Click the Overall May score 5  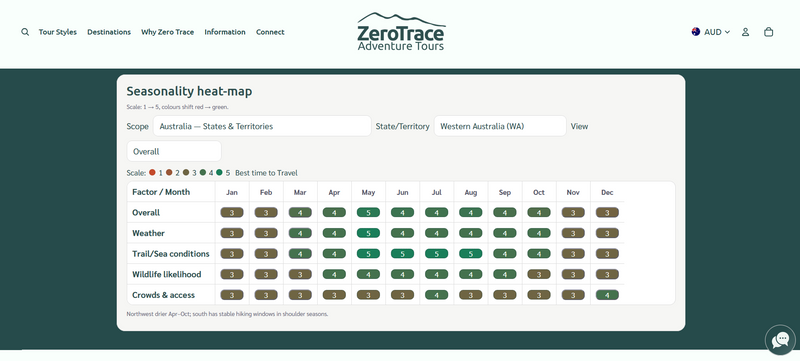coord(368,213)
